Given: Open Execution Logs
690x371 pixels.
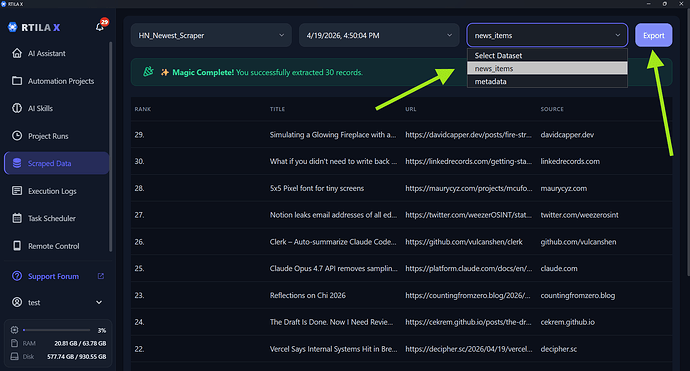Looking at the screenshot, I should (56, 191).
